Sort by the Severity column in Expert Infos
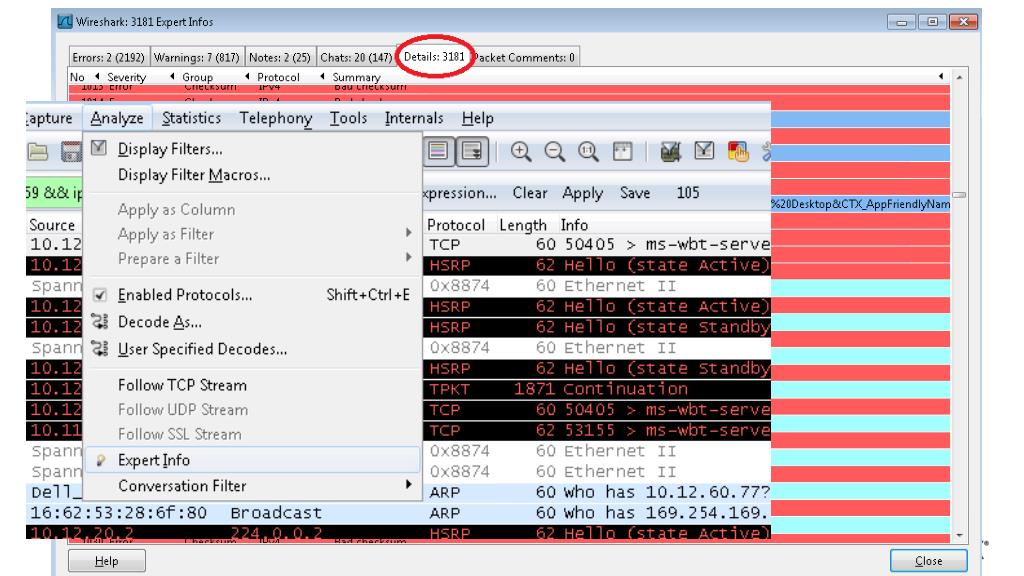This screenshot has height=576, width=1024. 127,77
